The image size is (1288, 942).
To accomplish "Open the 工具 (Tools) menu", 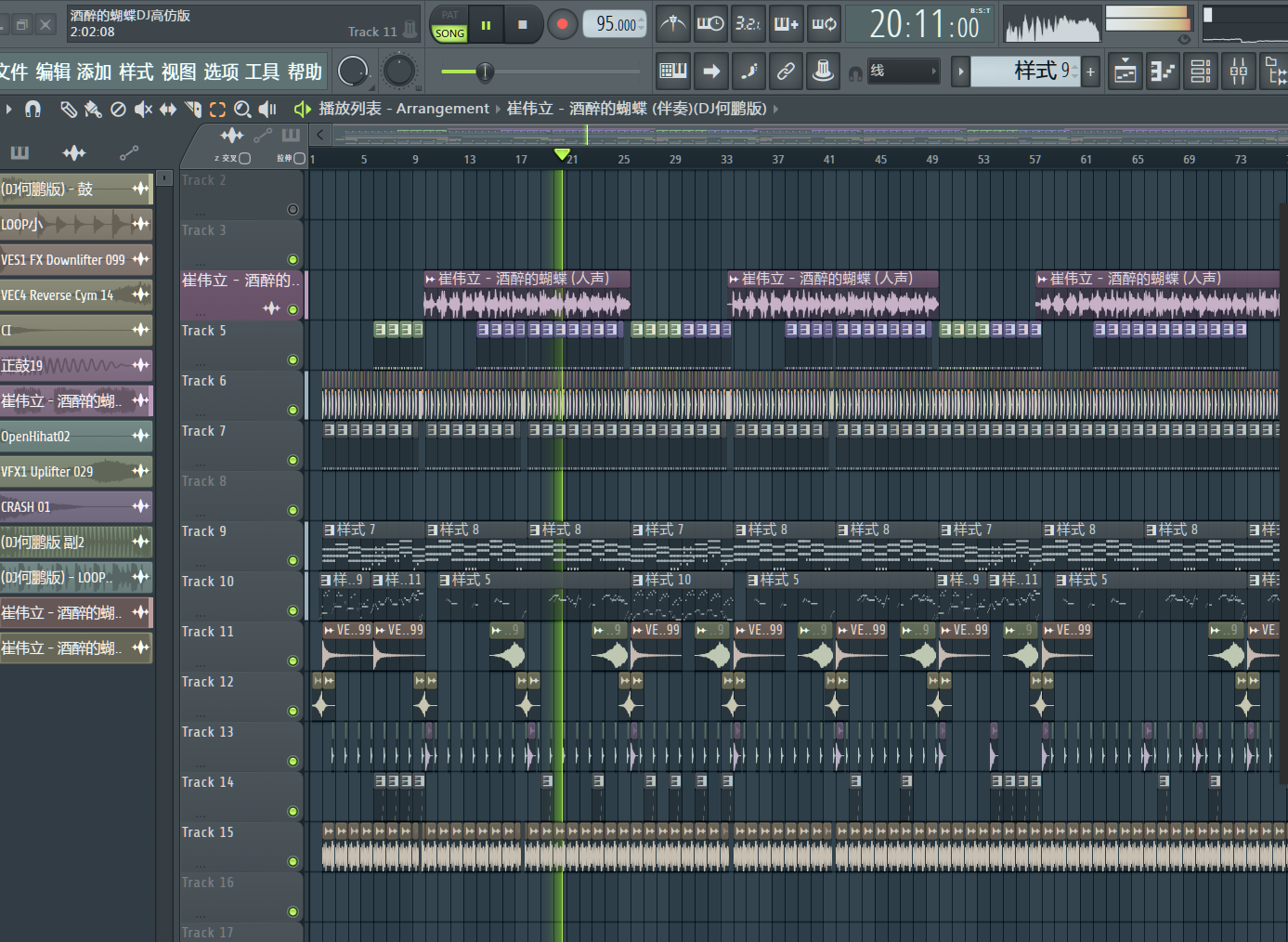I will click(x=262, y=72).
